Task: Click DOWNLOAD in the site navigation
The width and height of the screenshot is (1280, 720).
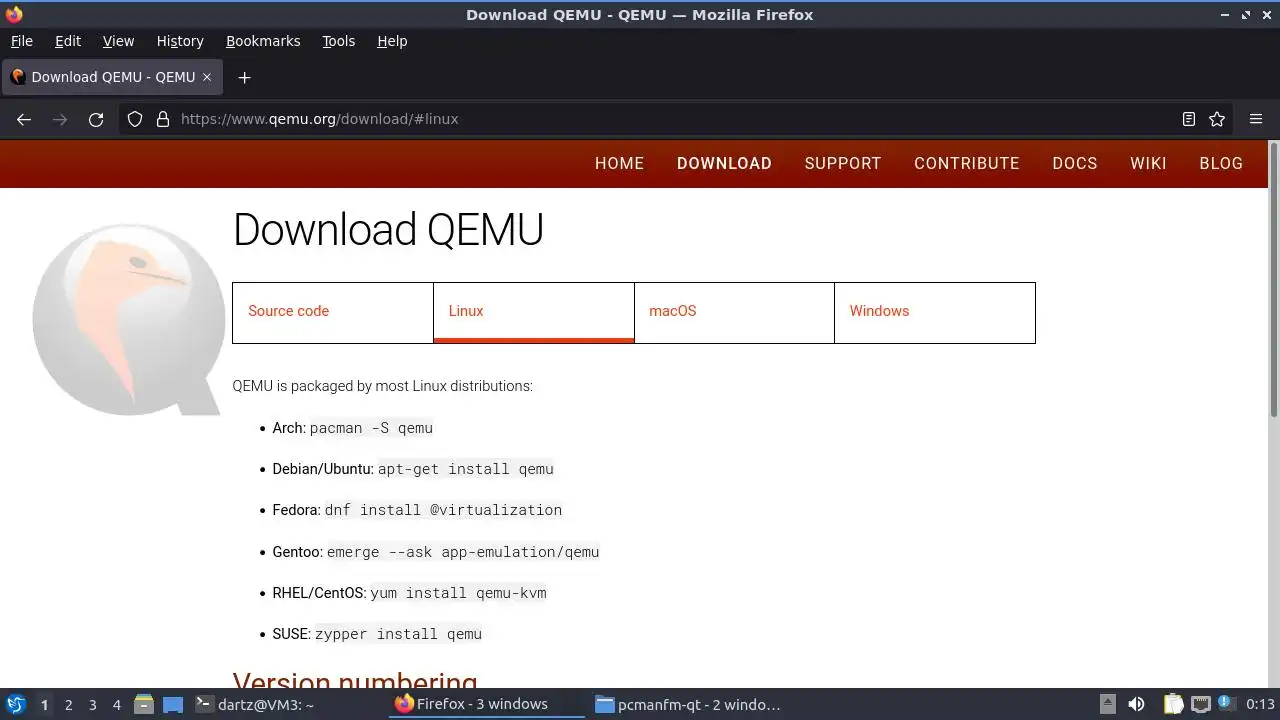Action: pyautogui.click(x=724, y=163)
